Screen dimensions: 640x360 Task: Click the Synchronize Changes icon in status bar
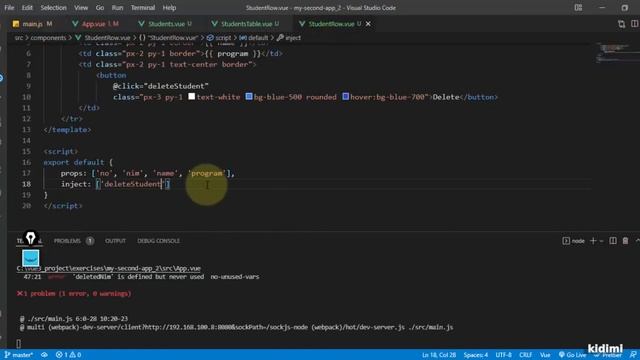[44, 355]
